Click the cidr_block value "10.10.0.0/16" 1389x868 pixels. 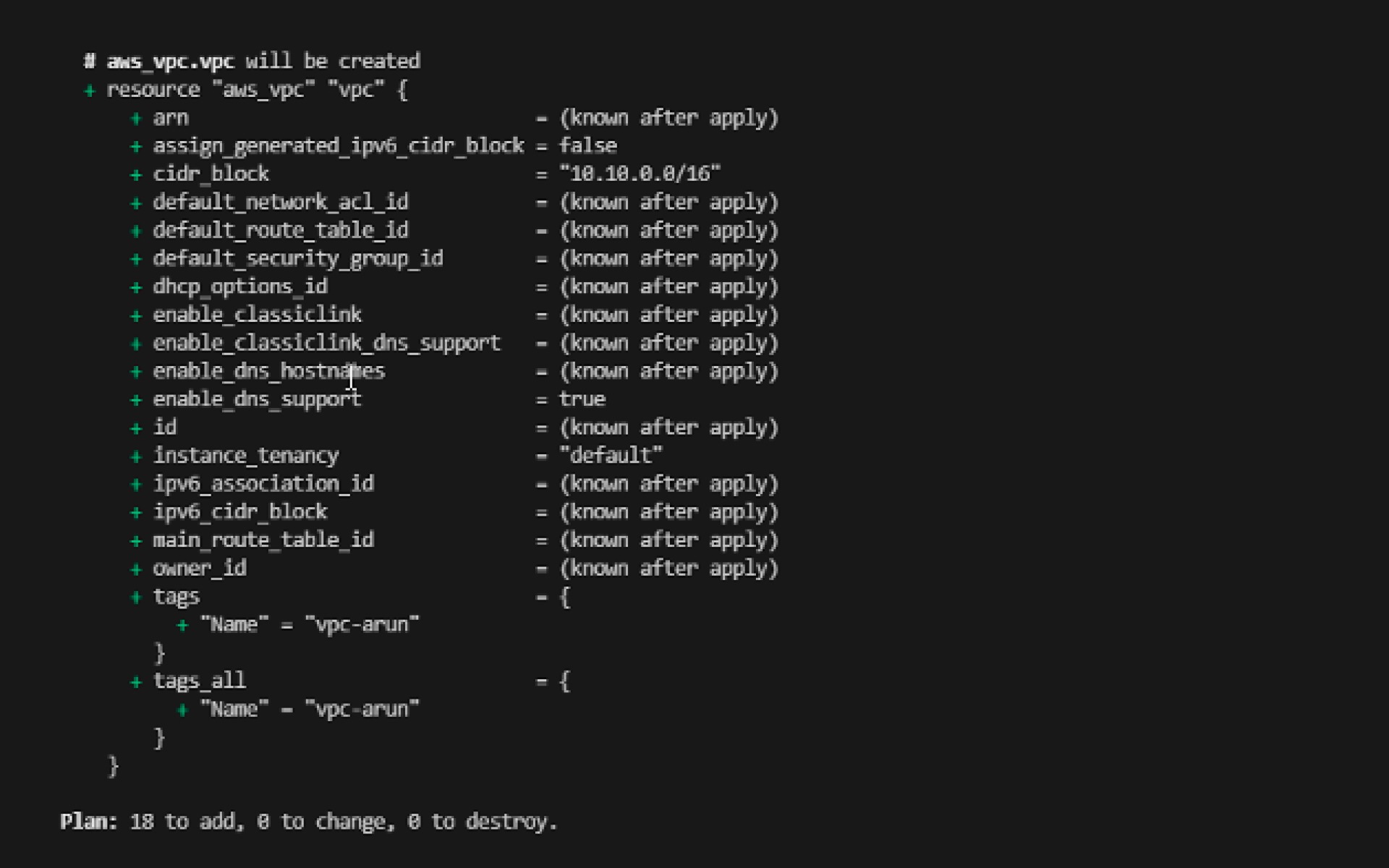coord(640,174)
